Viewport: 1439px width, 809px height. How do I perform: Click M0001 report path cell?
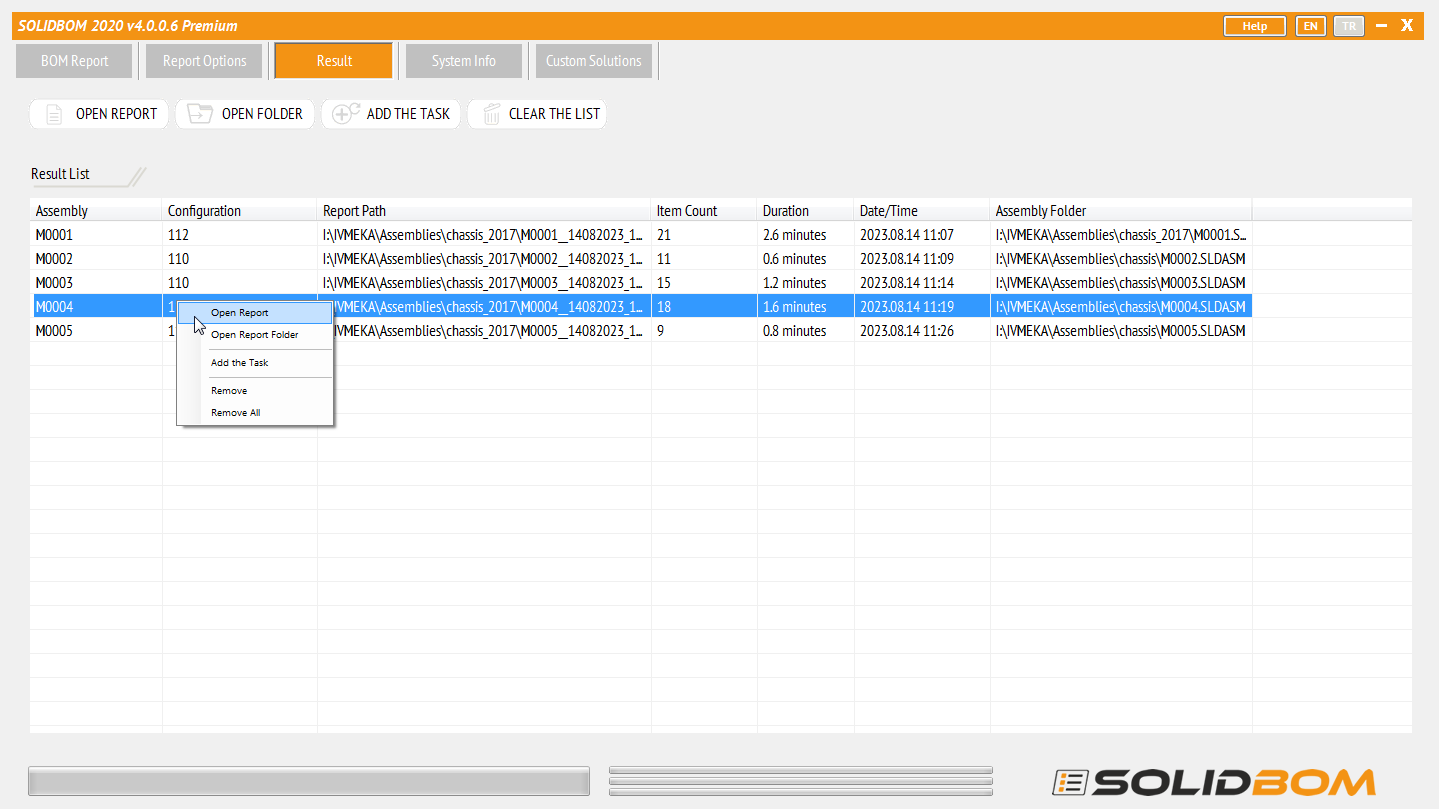485,235
